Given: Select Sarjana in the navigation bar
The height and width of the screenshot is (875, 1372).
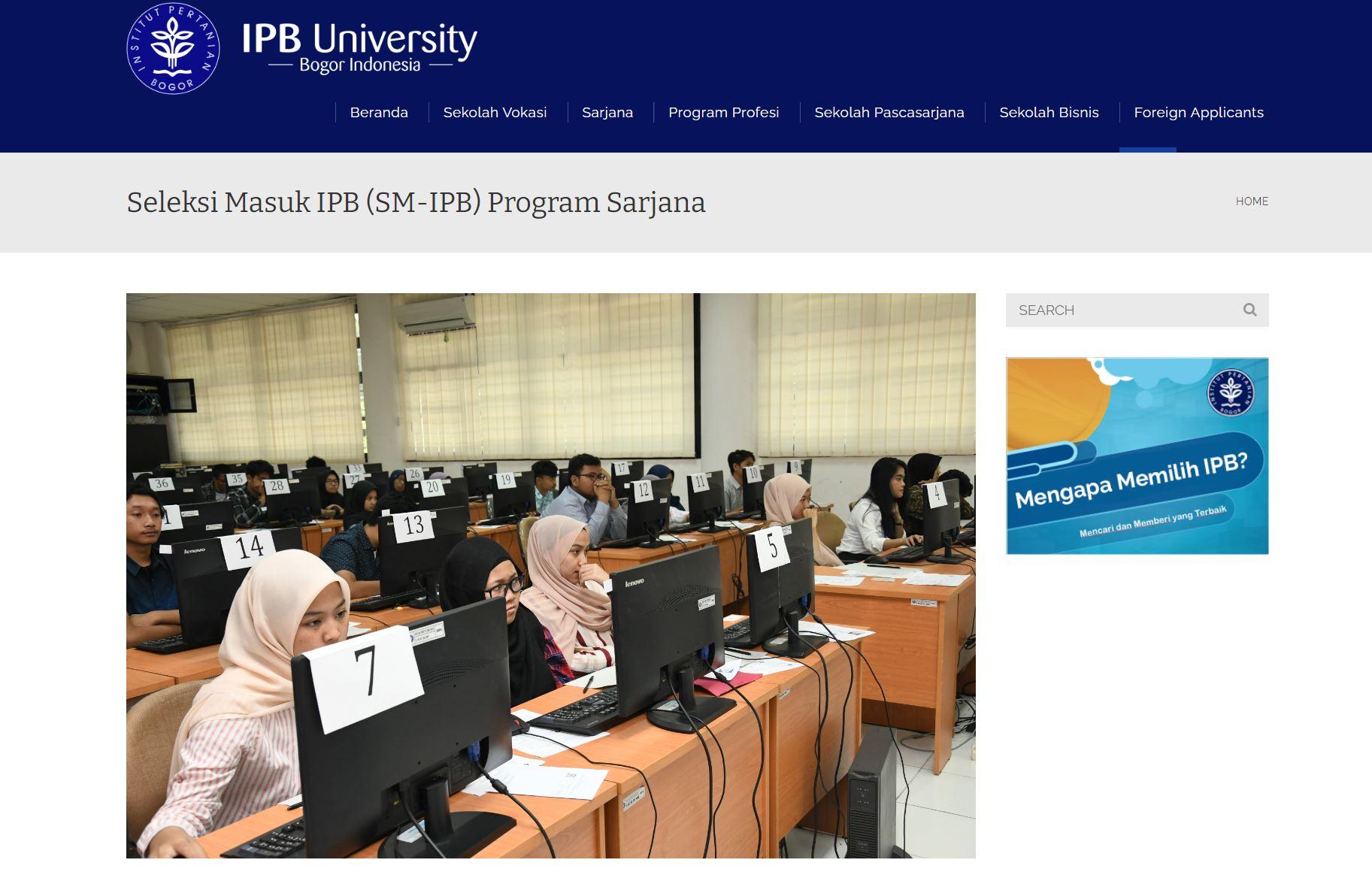Looking at the screenshot, I should coord(607,113).
